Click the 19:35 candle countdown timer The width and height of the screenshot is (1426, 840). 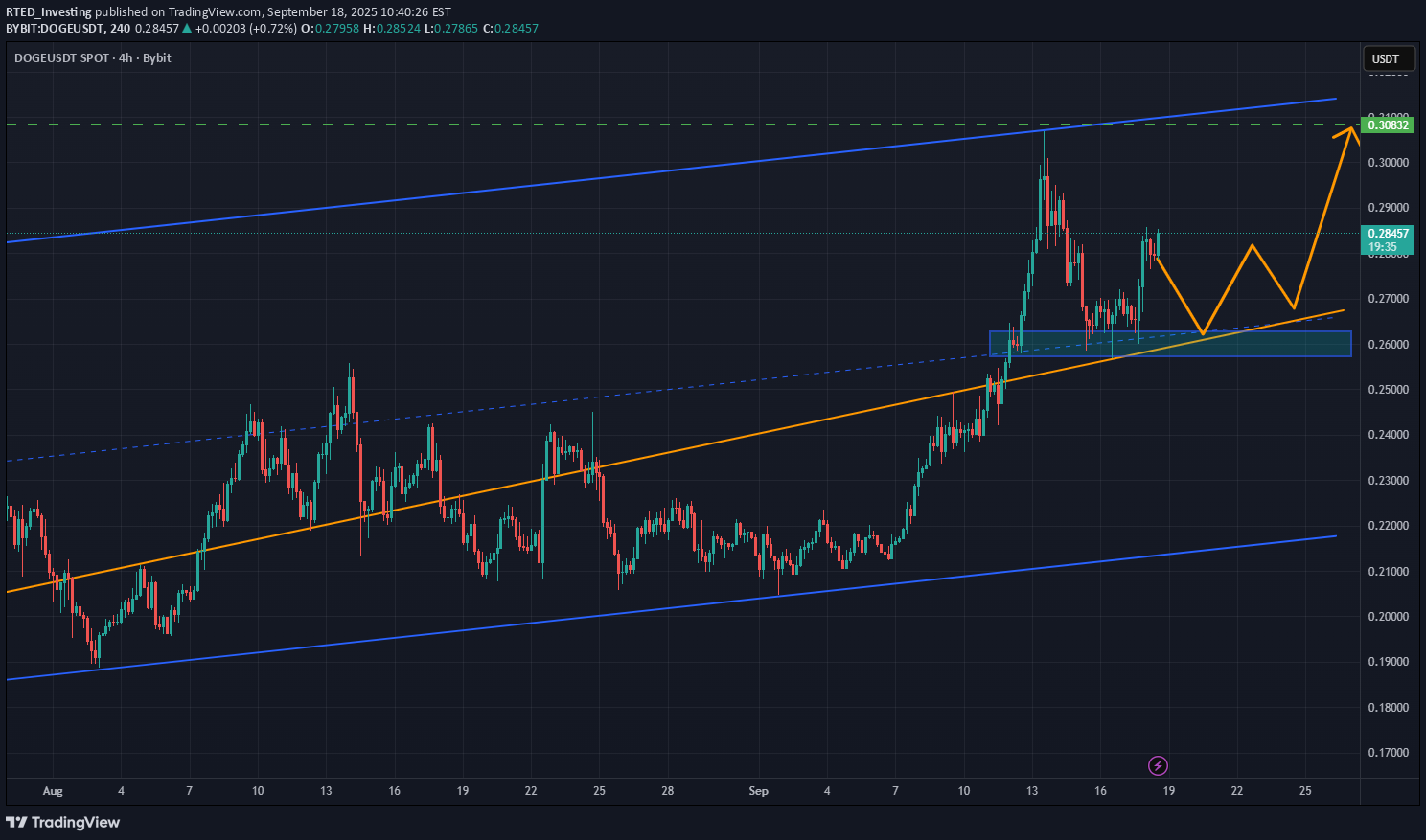click(x=1381, y=247)
